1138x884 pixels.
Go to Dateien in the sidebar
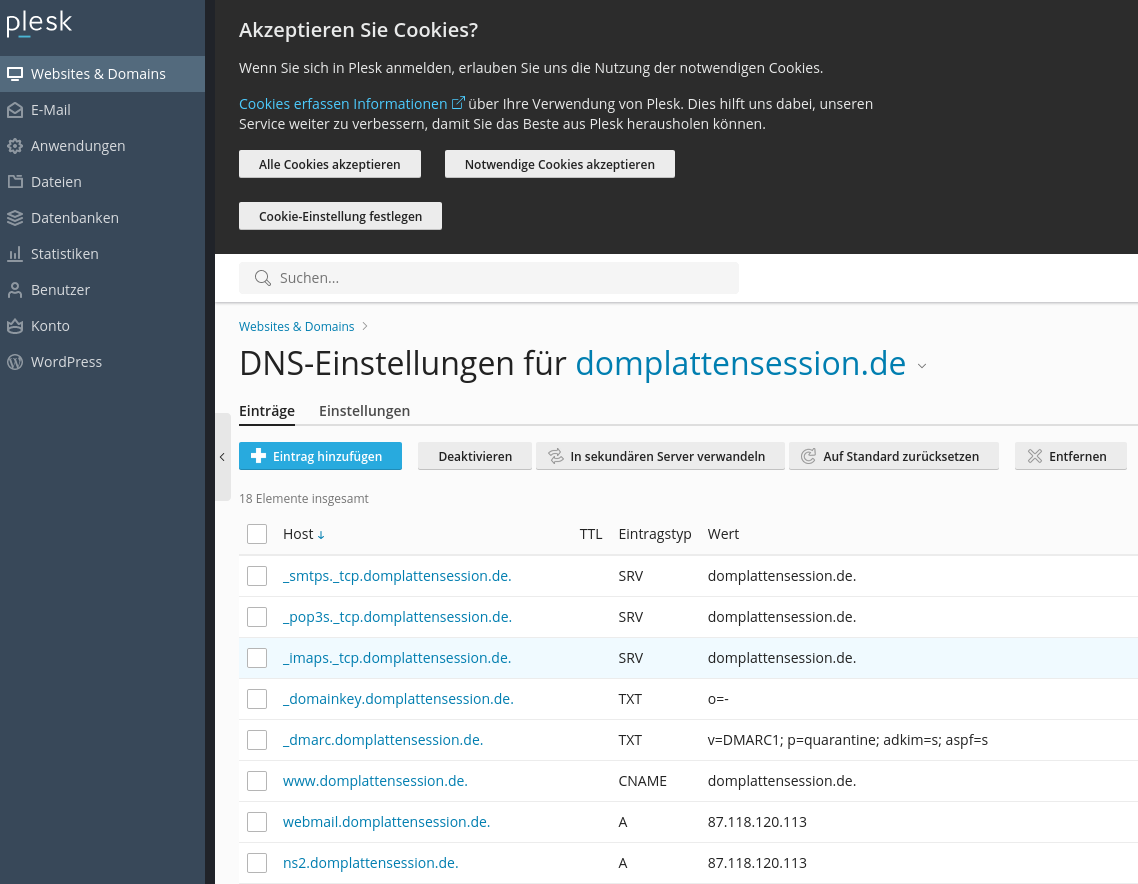(x=56, y=182)
